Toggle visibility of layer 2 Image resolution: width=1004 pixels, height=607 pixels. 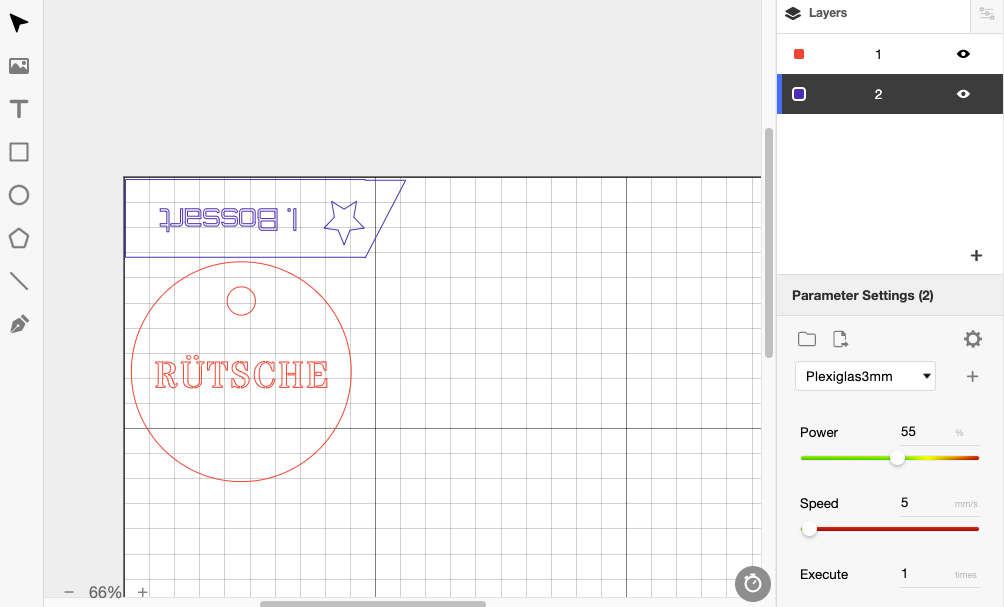pos(963,94)
